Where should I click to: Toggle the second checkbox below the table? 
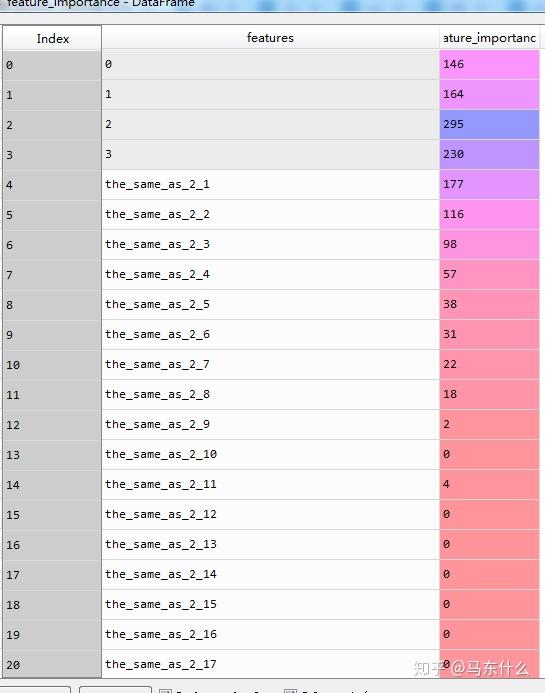tap(290, 690)
